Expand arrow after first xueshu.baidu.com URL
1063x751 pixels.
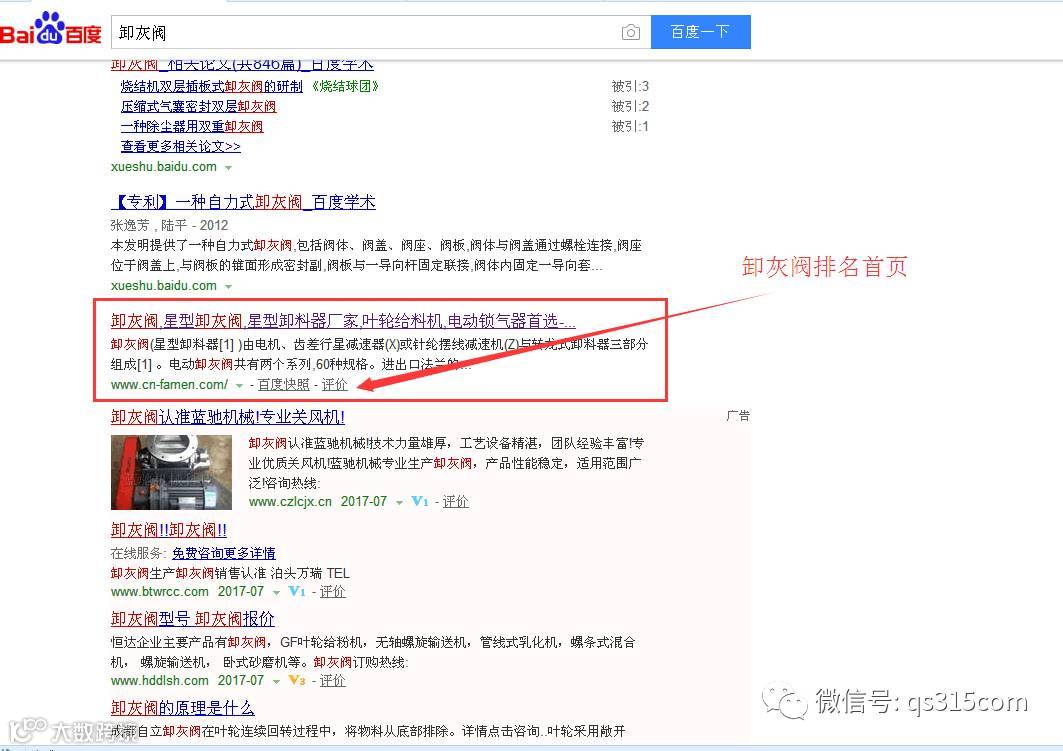click(228, 167)
